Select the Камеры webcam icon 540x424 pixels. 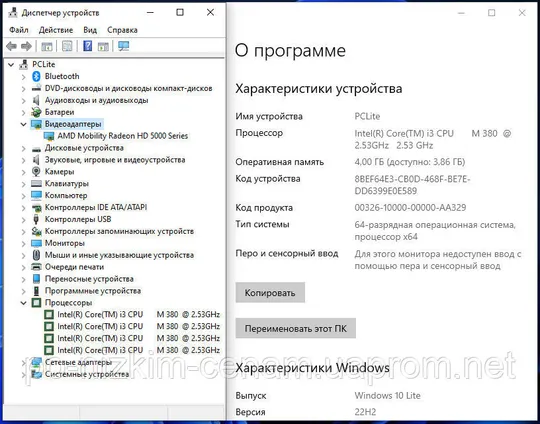click(36, 172)
